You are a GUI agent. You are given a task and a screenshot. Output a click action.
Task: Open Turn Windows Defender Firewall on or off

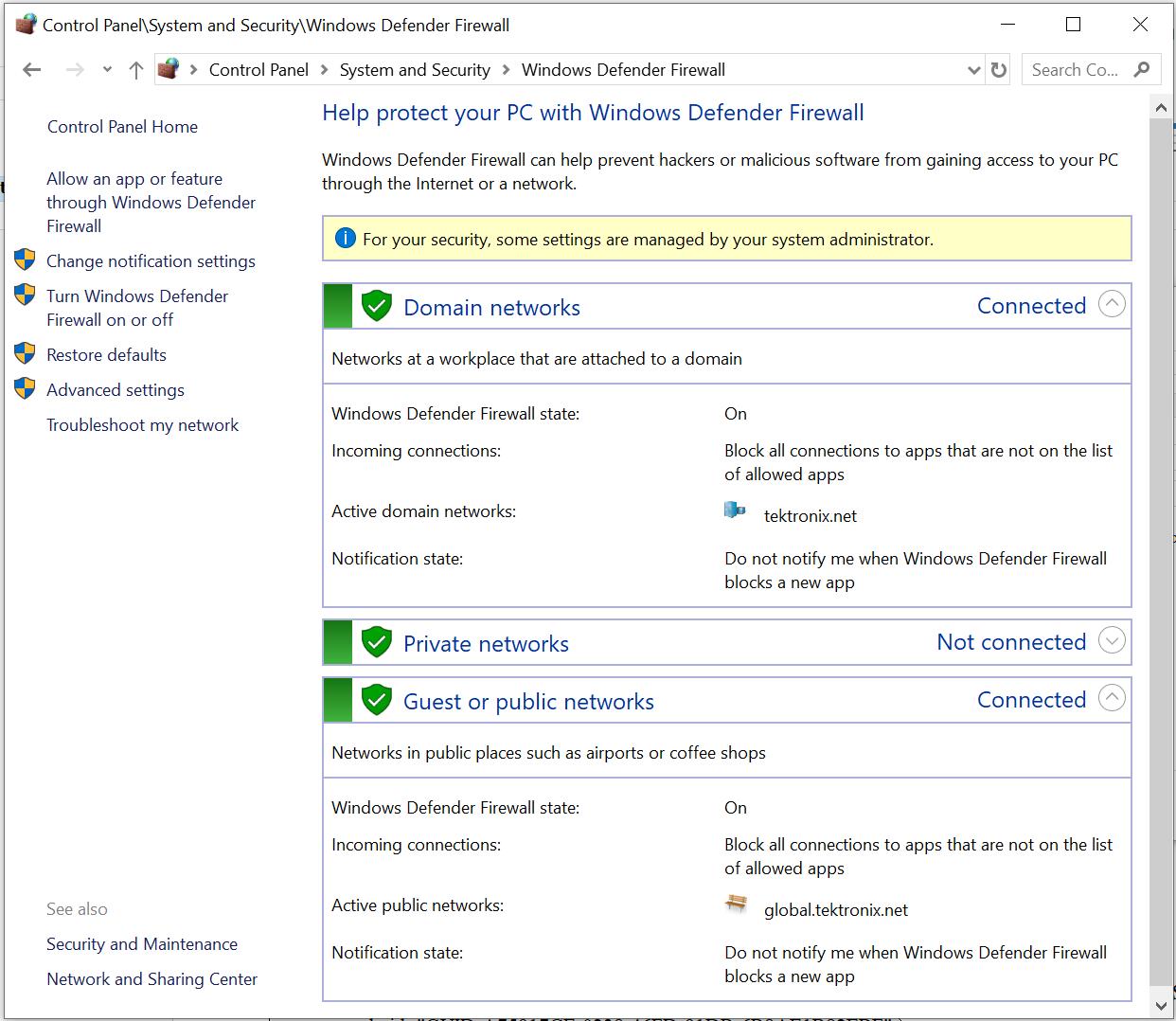(x=137, y=308)
